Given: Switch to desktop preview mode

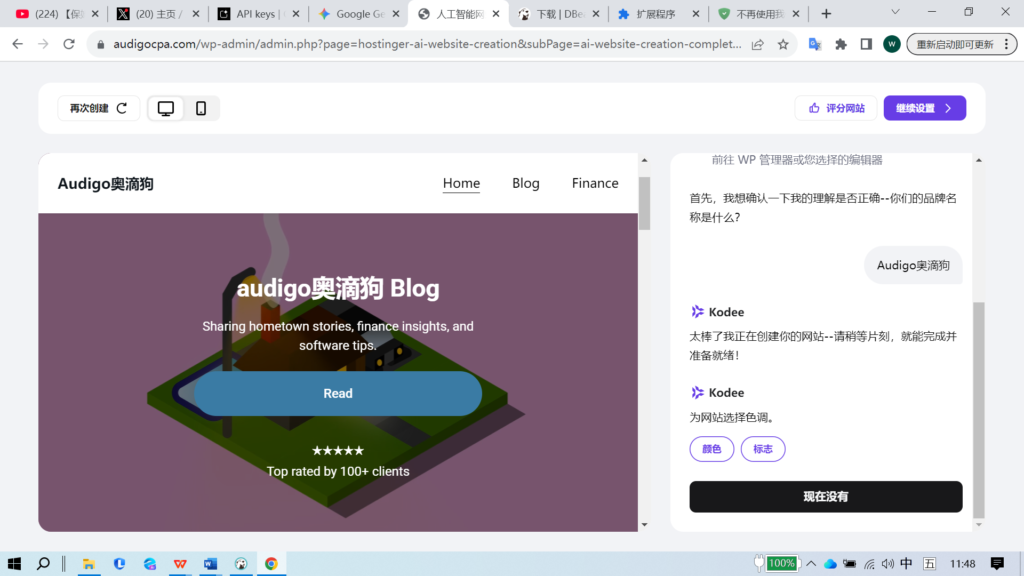Looking at the screenshot, I should click(x=166, y=108).
